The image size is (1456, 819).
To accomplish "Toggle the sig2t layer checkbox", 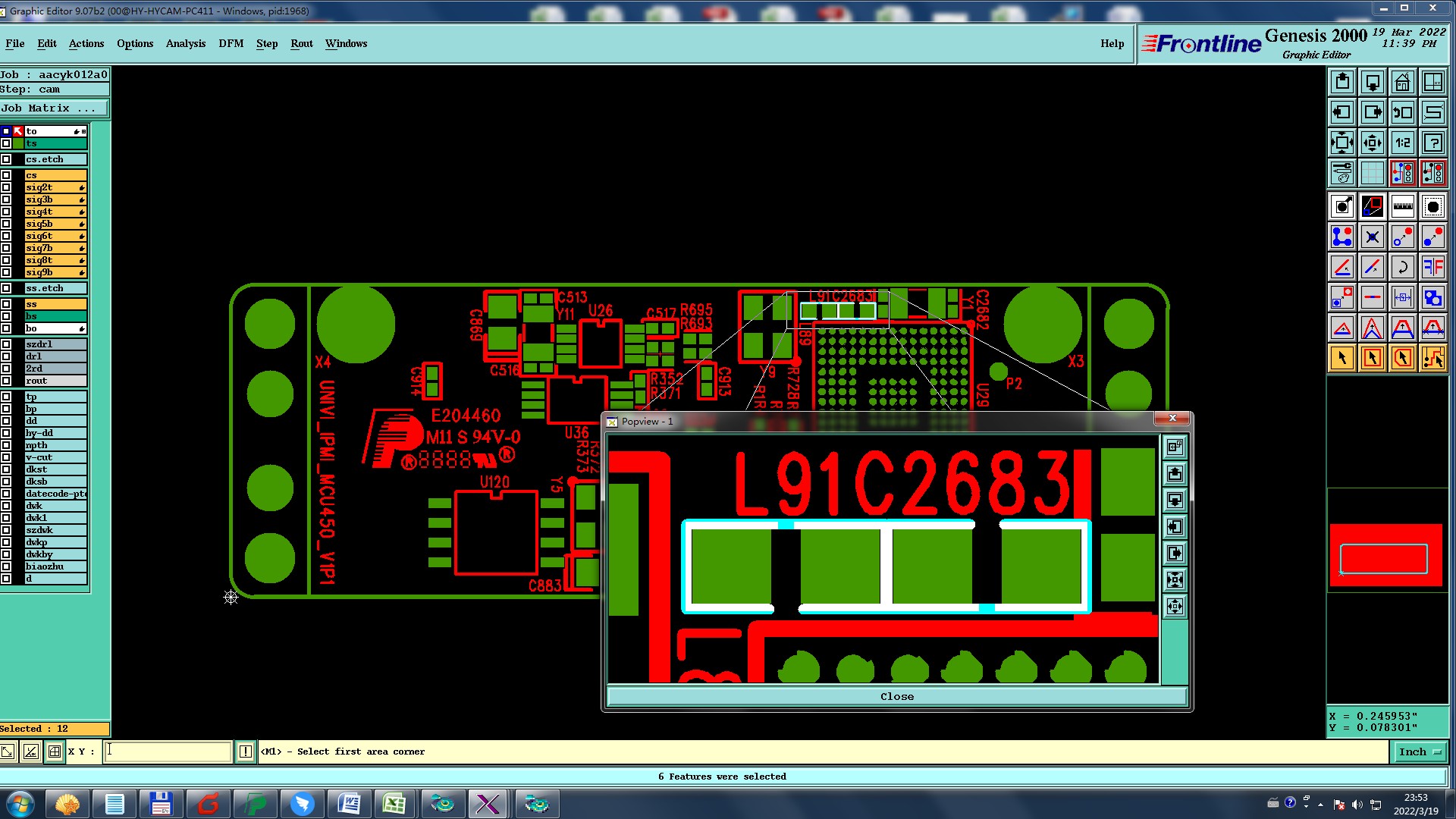I will pyautogui.click(x=6, y=187).
